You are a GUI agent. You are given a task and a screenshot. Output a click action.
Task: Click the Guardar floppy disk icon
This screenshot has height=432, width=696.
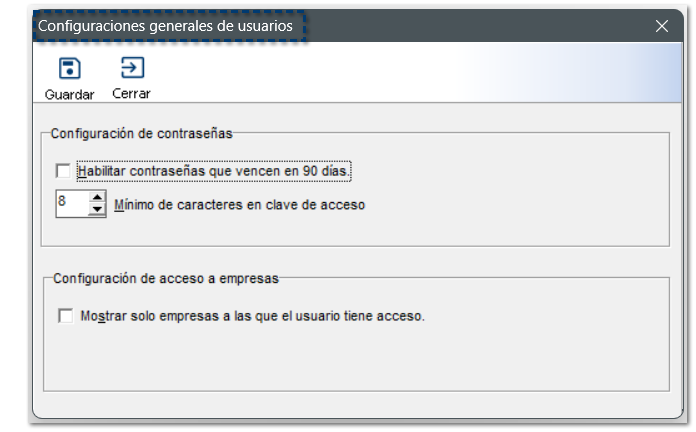click(69, 69)
